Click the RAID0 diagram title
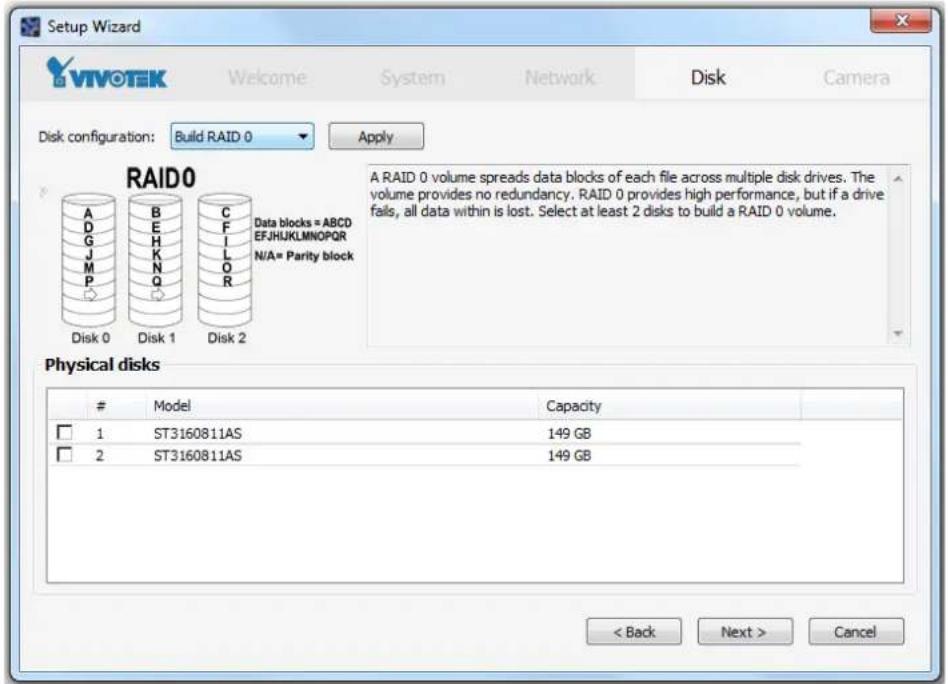The height and width of the screenshot is (684, 948). coord(161,178)
